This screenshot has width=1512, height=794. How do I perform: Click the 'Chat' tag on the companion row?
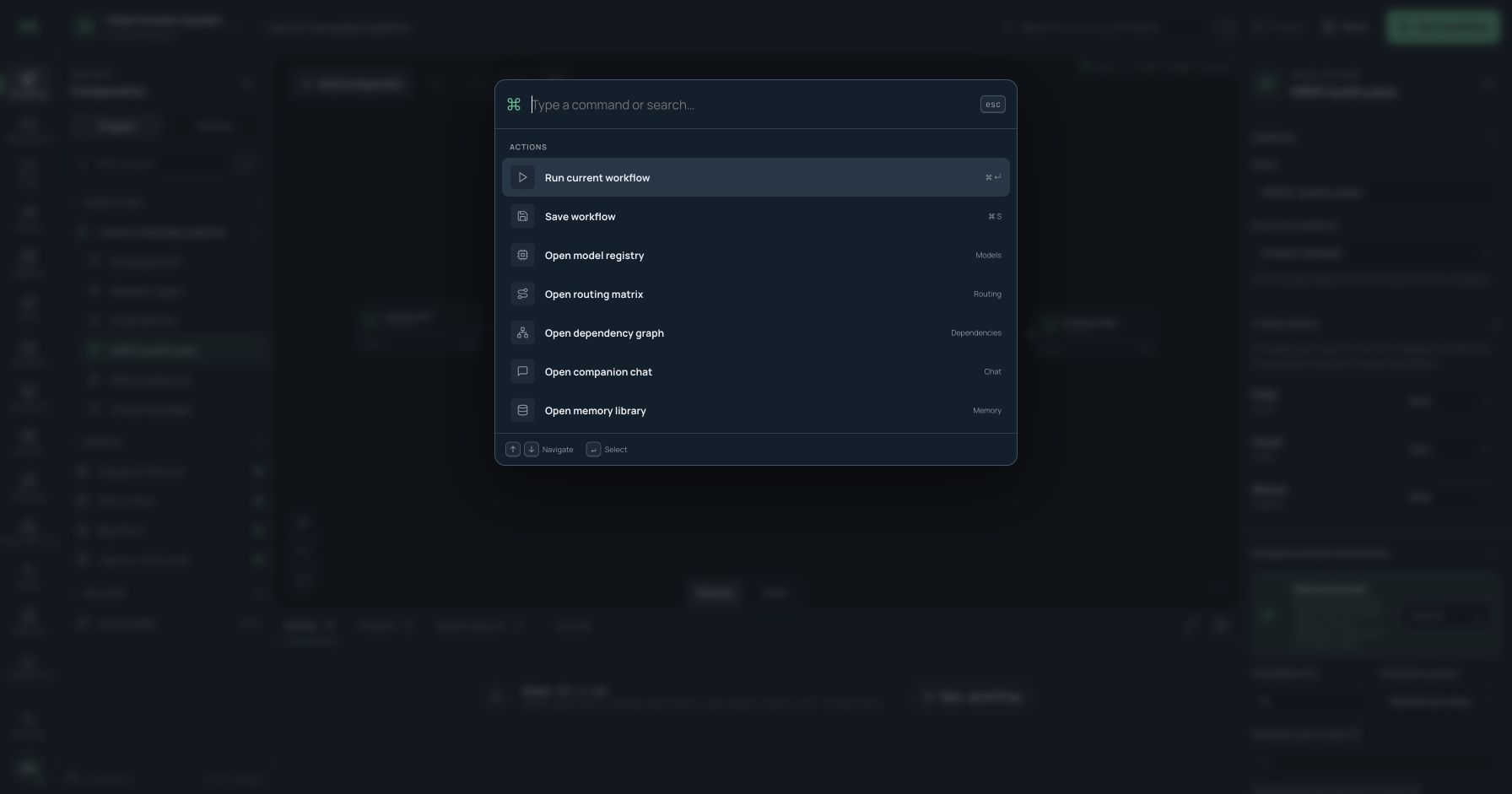(x=992, y=371)
